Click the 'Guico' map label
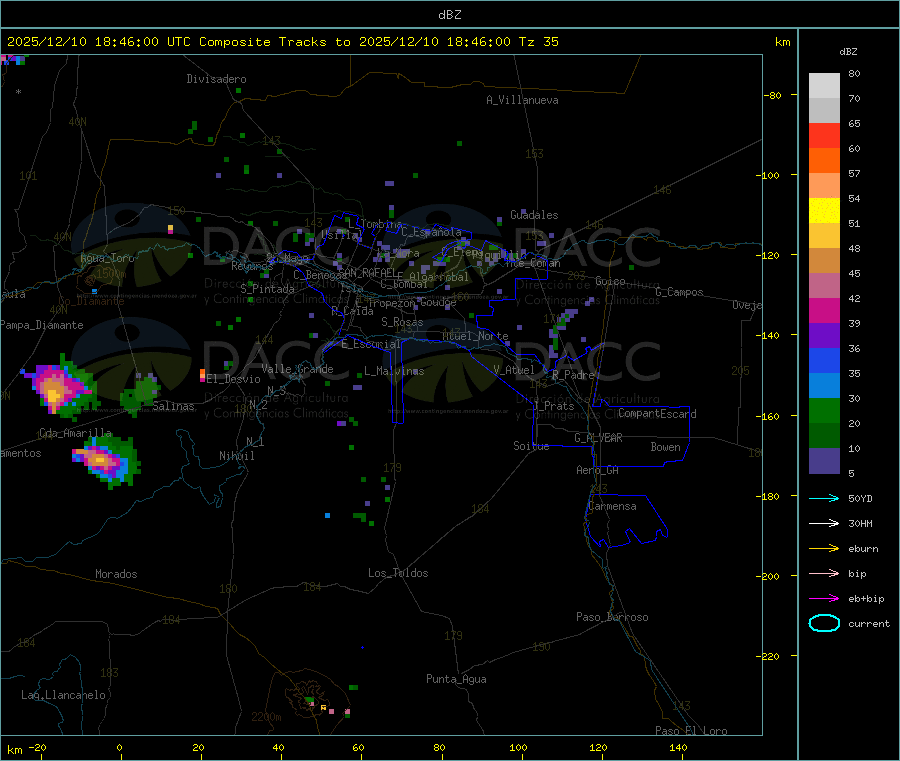 [610, 281]
